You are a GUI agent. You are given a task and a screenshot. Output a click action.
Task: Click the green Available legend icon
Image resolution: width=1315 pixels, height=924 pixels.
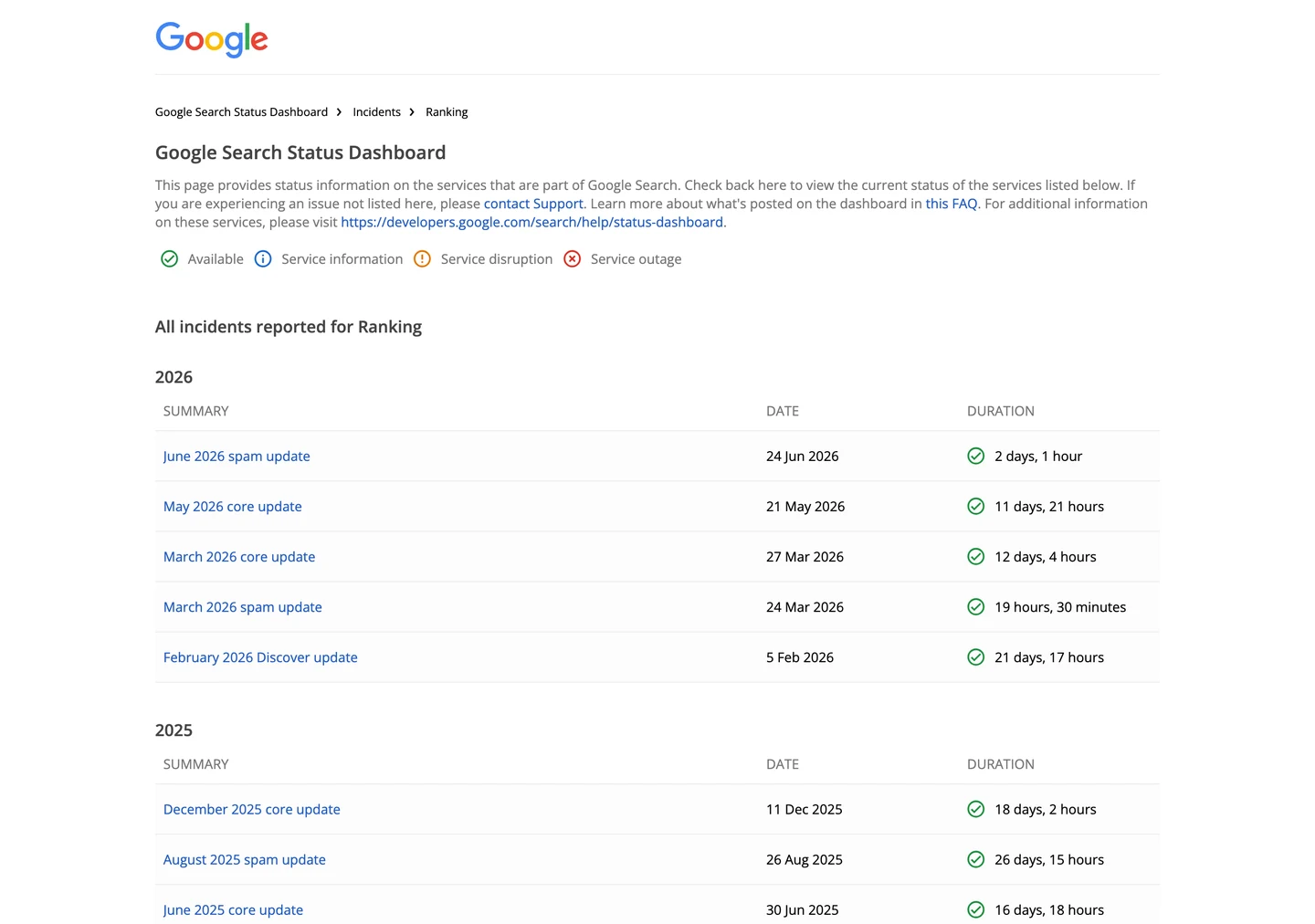point(169,259)
